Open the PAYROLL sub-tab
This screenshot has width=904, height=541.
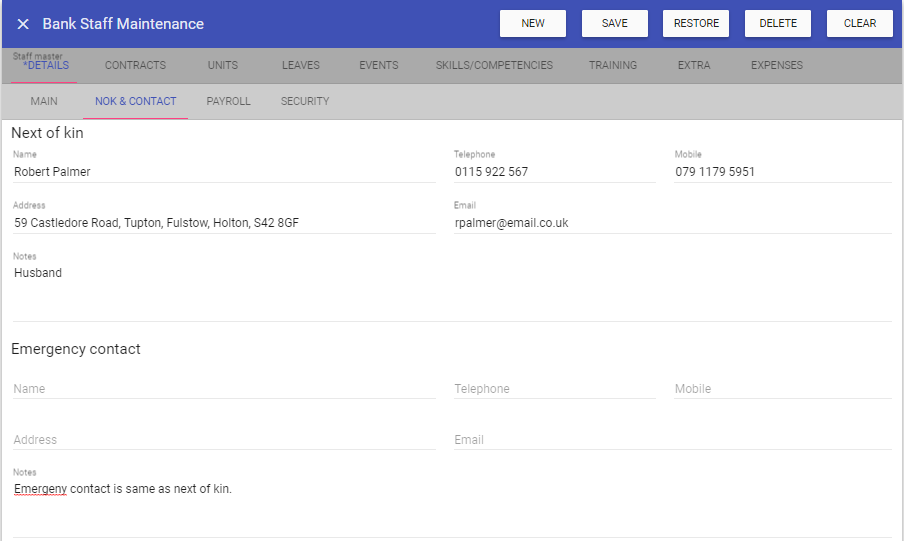click(228, 102)
